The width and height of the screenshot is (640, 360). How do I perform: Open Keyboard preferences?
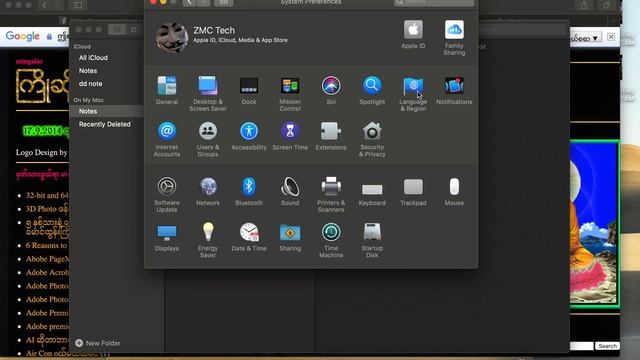pyautogui.click(x=372, y=194)
